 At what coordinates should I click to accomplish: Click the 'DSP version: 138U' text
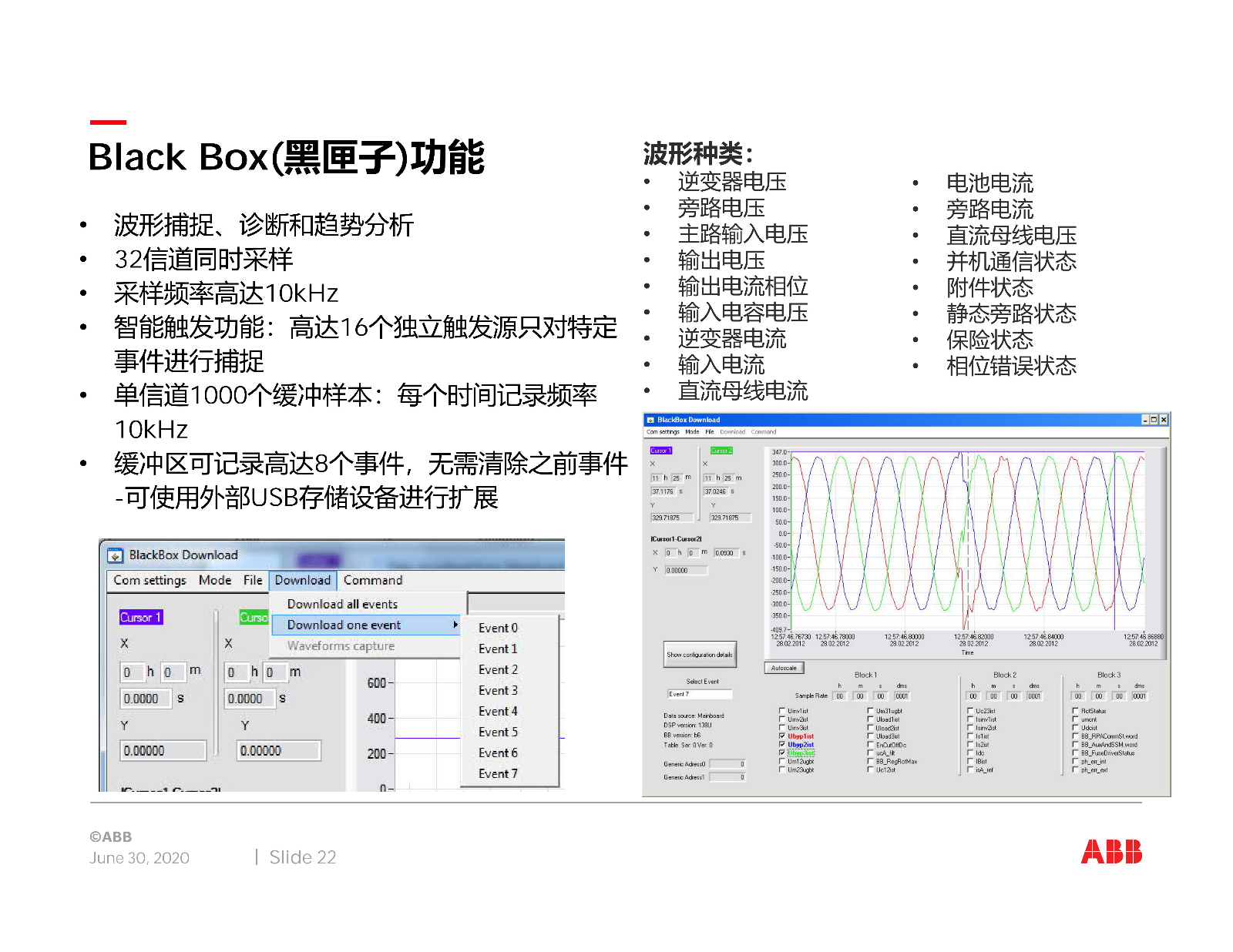[687, 725]
